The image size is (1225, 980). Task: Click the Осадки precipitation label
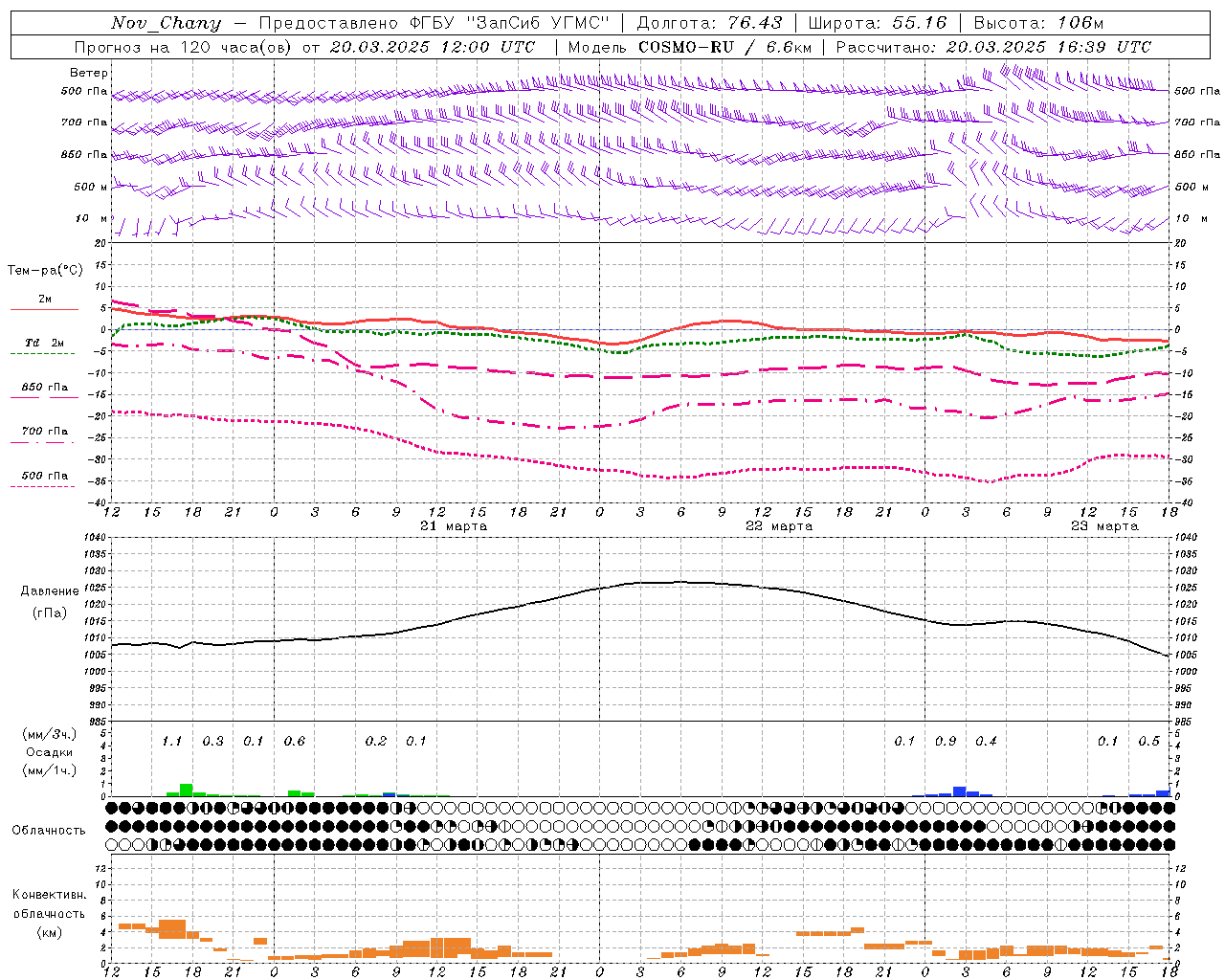tap(50, 752)
